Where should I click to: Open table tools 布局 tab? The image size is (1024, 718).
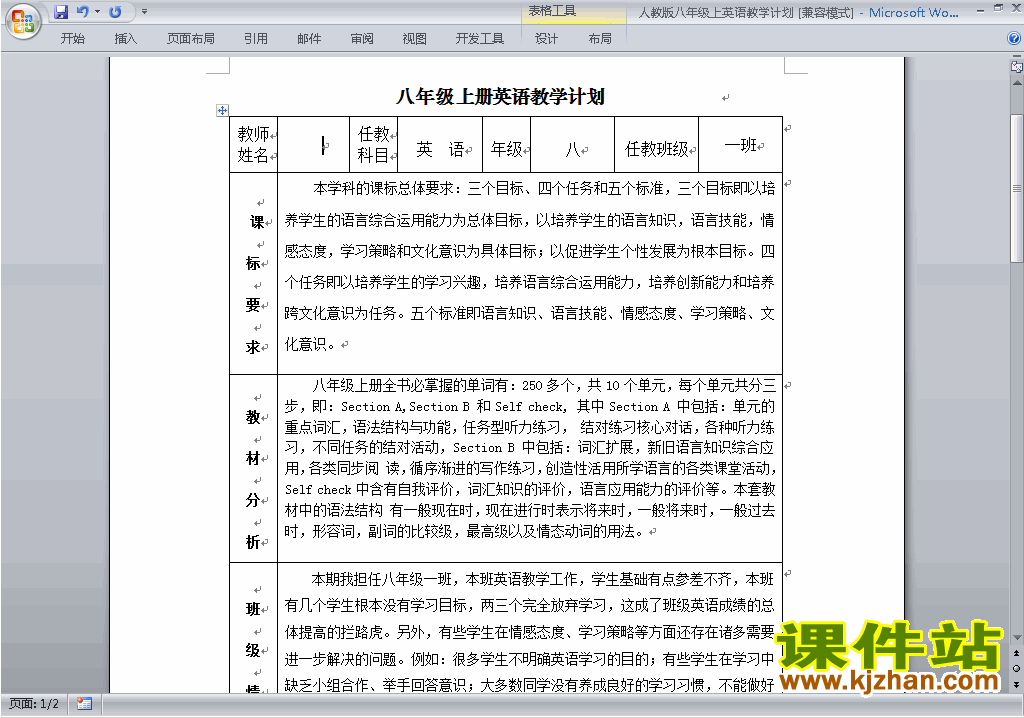(x=600, y=39)
